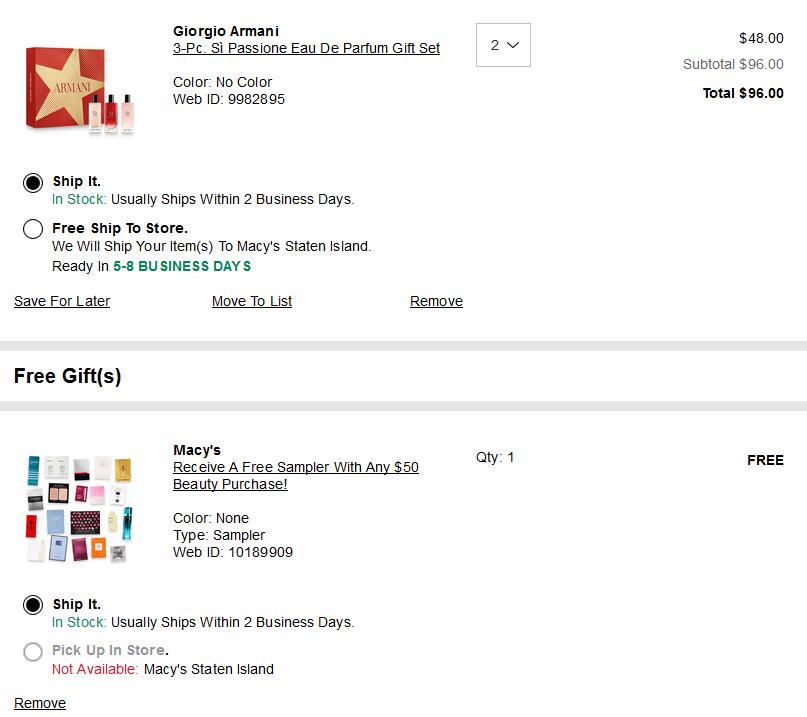
Task: Click Save For Later link
Action: pyautogui.click(x=62, y=301)
